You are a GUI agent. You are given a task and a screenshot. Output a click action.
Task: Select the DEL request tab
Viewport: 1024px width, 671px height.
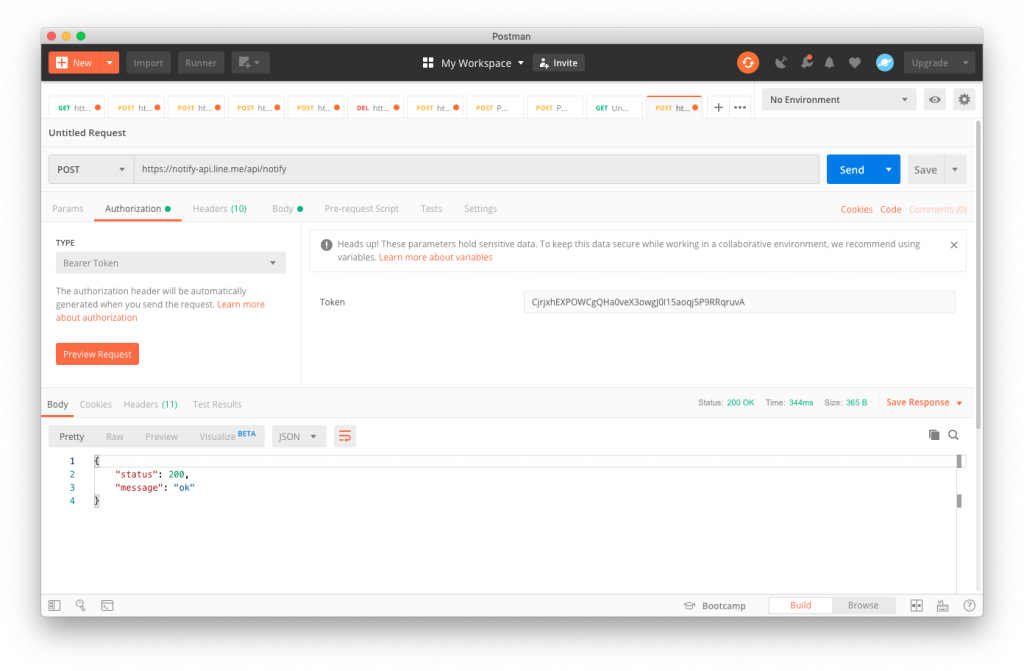(376, 108)
